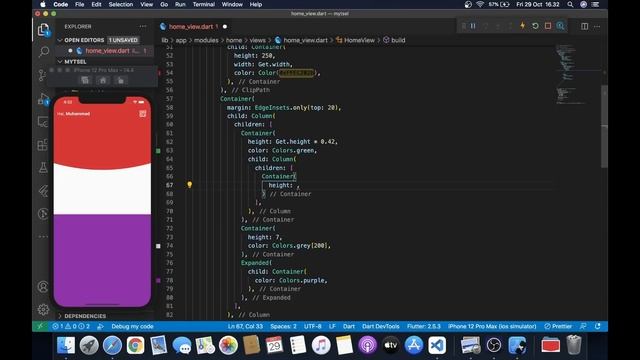Click build in breadcrumb
640x360 pixels.
(398, 40)
